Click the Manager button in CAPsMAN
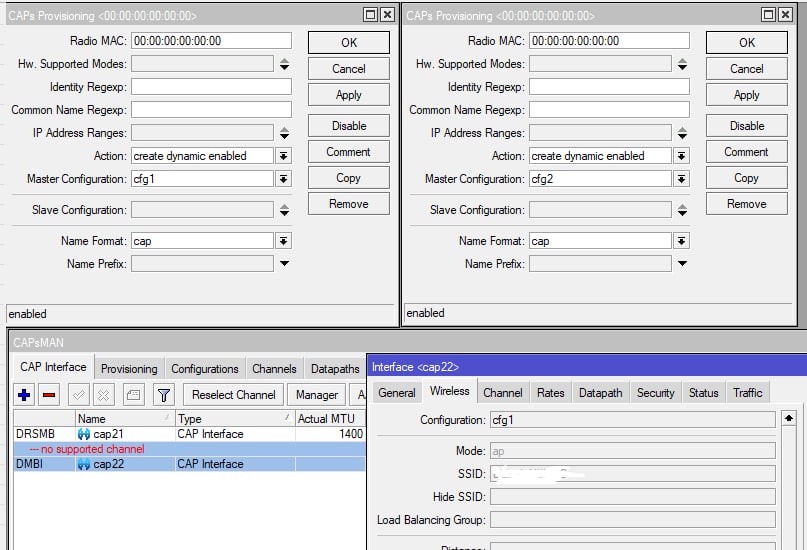Image resolution: width=807 pixels, height=550 pixels. [x=317, y=395]
